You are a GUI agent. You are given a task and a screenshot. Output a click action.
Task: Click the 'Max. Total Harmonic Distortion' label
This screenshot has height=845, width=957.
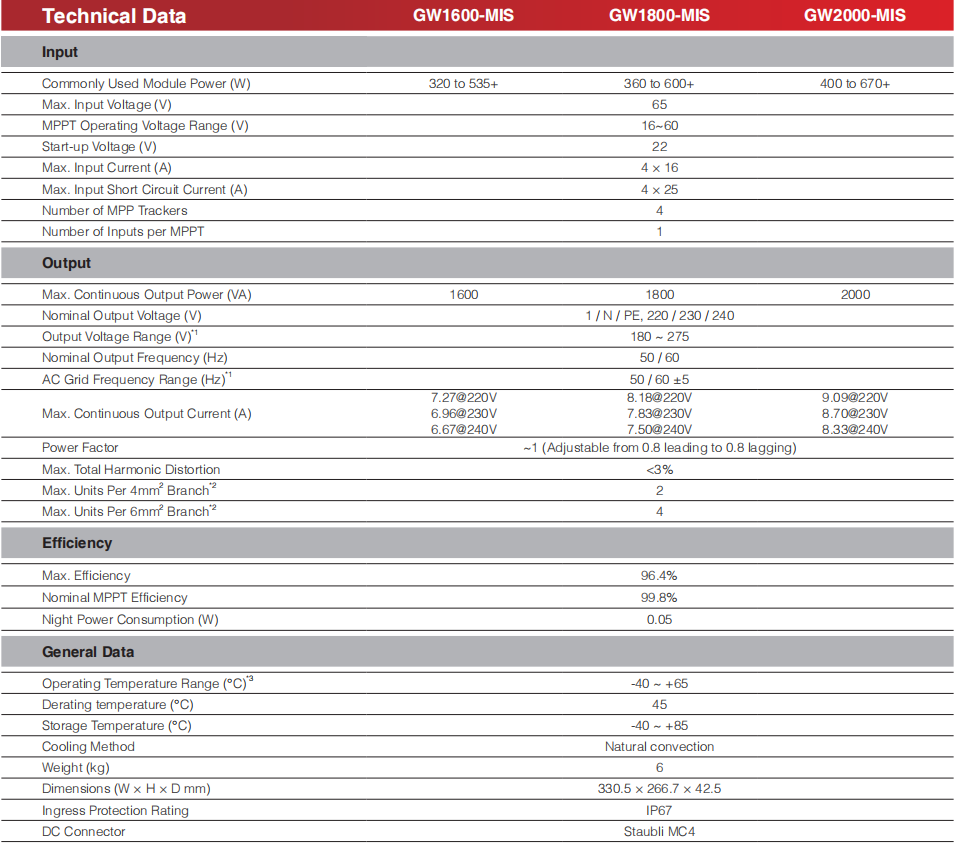[131, 470]
